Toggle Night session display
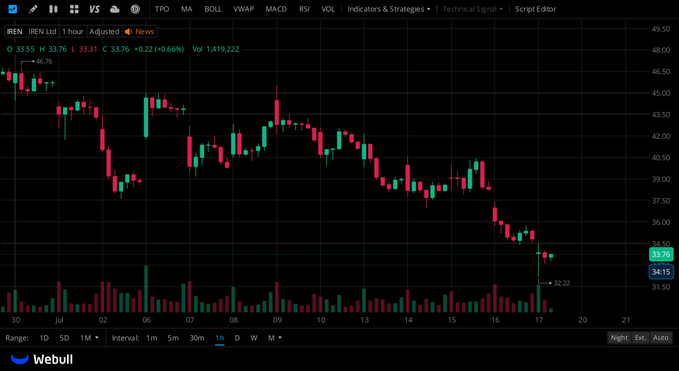Viewport: 679px width, 371px height. pyautogui.click(x=619, y=338)
